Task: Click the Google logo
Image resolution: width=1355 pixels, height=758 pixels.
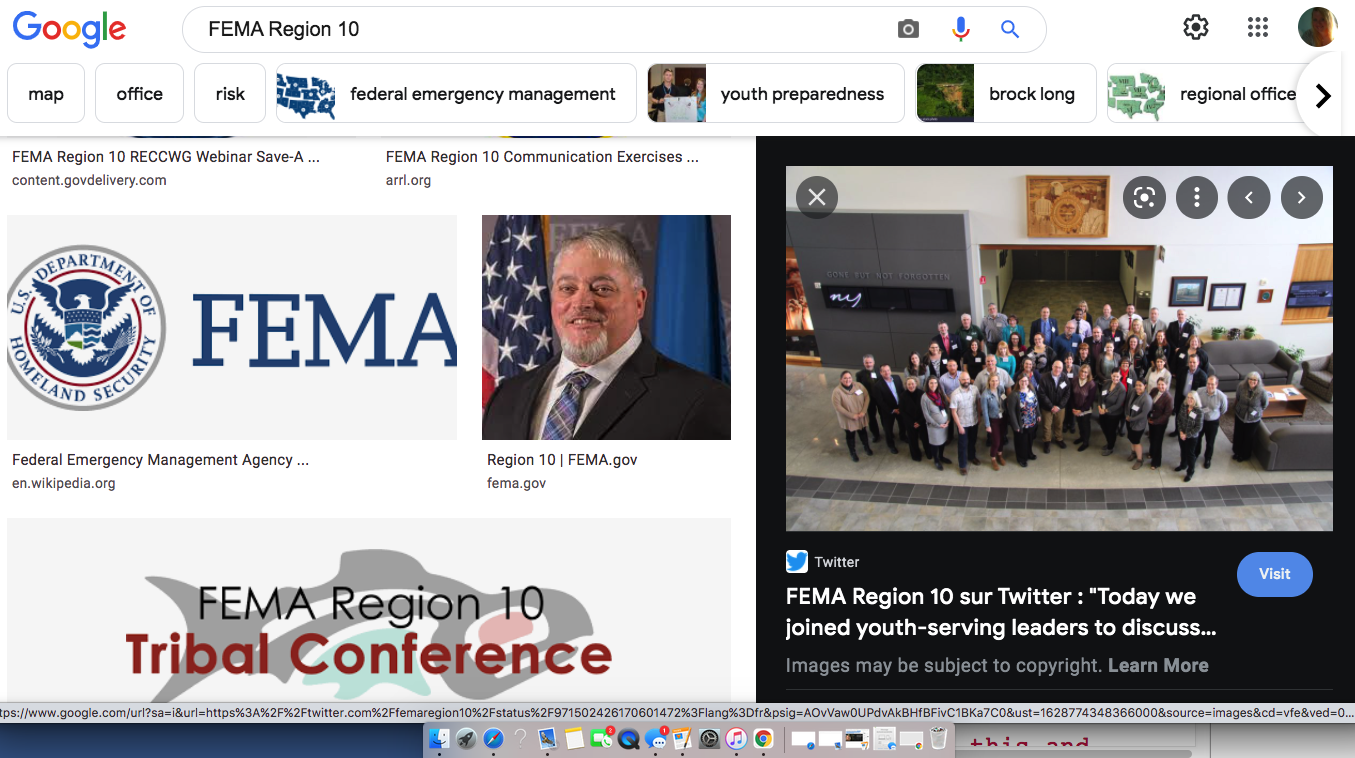Action: click(69, 28)
